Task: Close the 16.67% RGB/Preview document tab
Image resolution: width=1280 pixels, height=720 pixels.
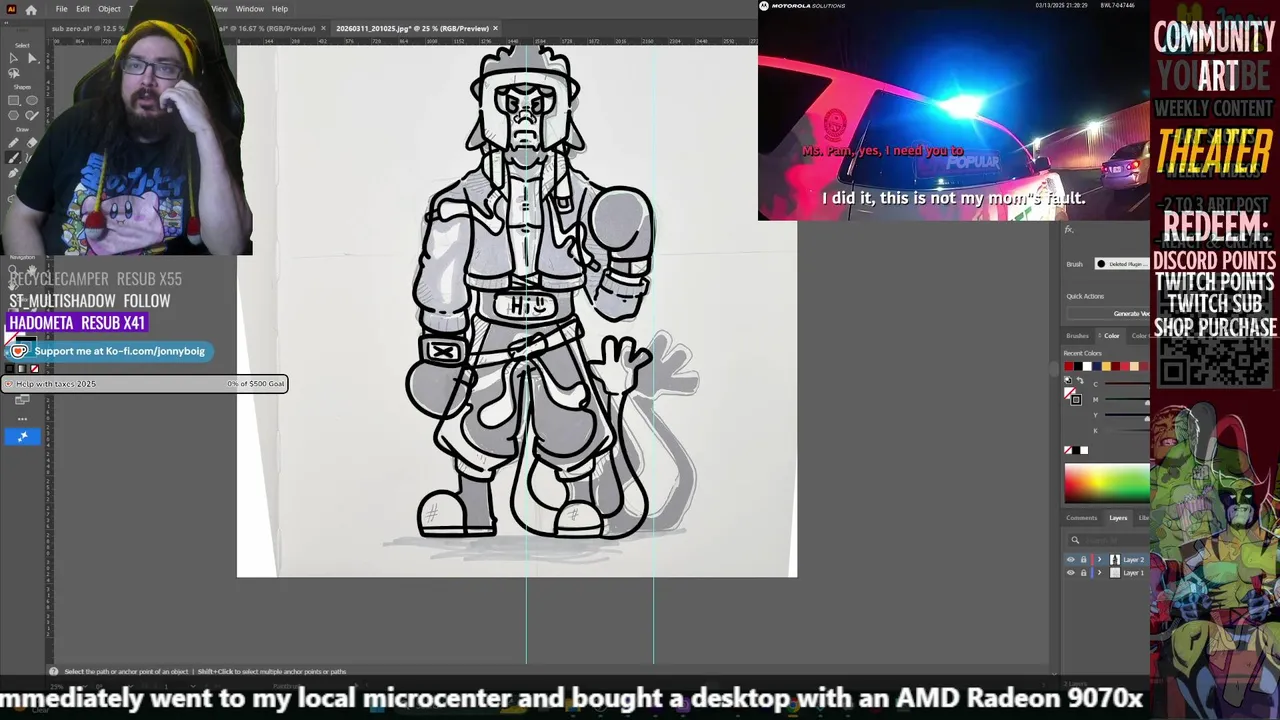Action: [x=323, y=28]
